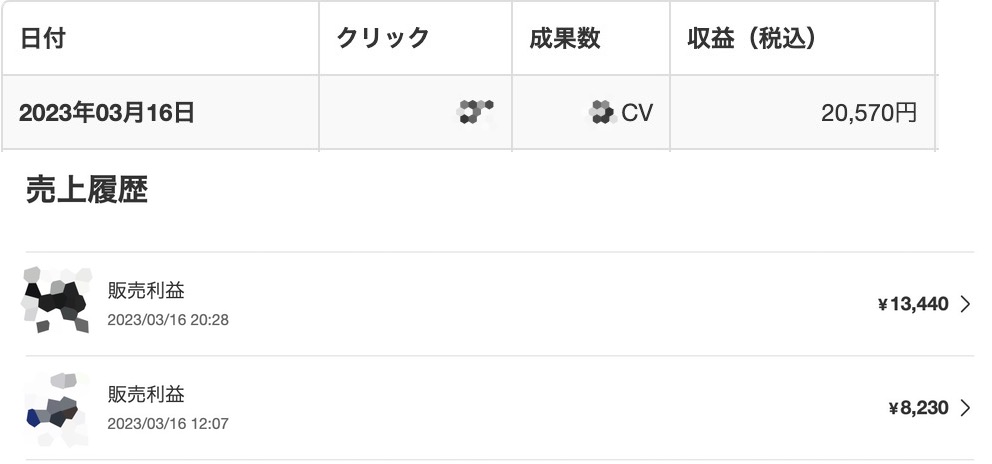
Task: Click the 20,570円 revenue cell
Action: [x=802, y=113]
